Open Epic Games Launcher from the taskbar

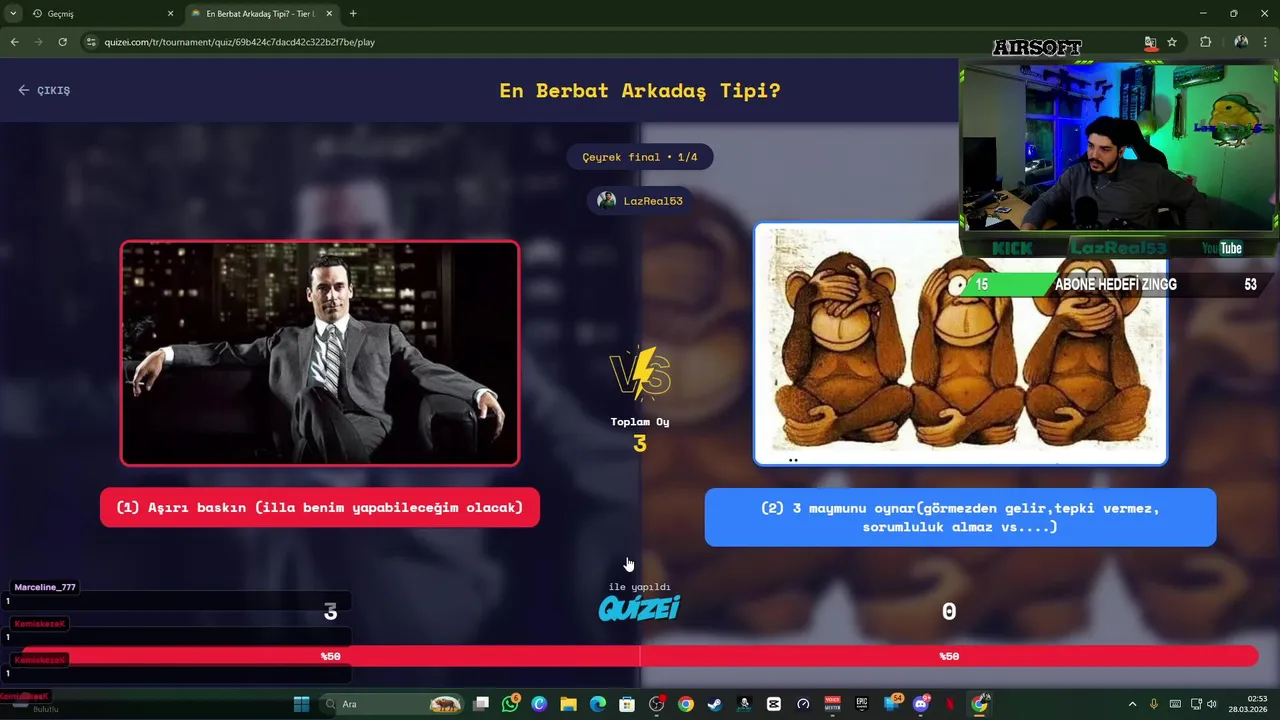[x=861, y=704]
